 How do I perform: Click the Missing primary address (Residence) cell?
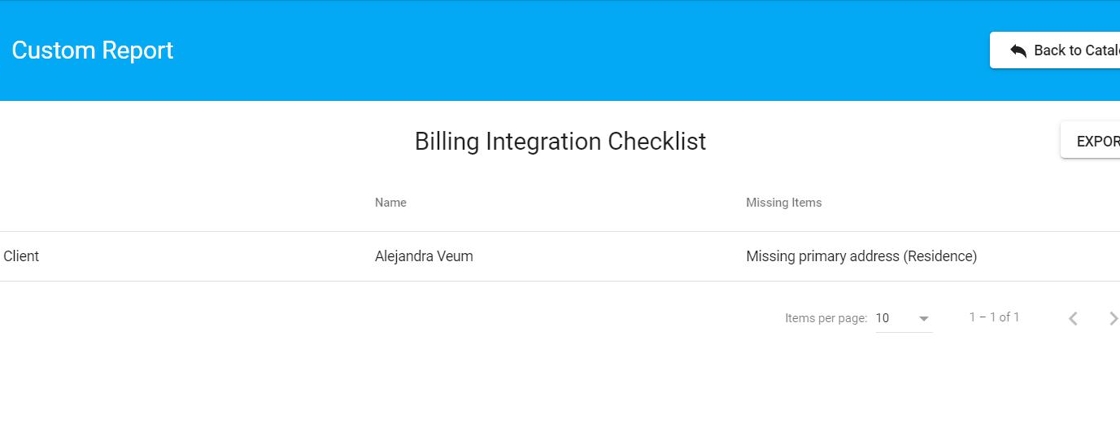click(x=860, y=256)
